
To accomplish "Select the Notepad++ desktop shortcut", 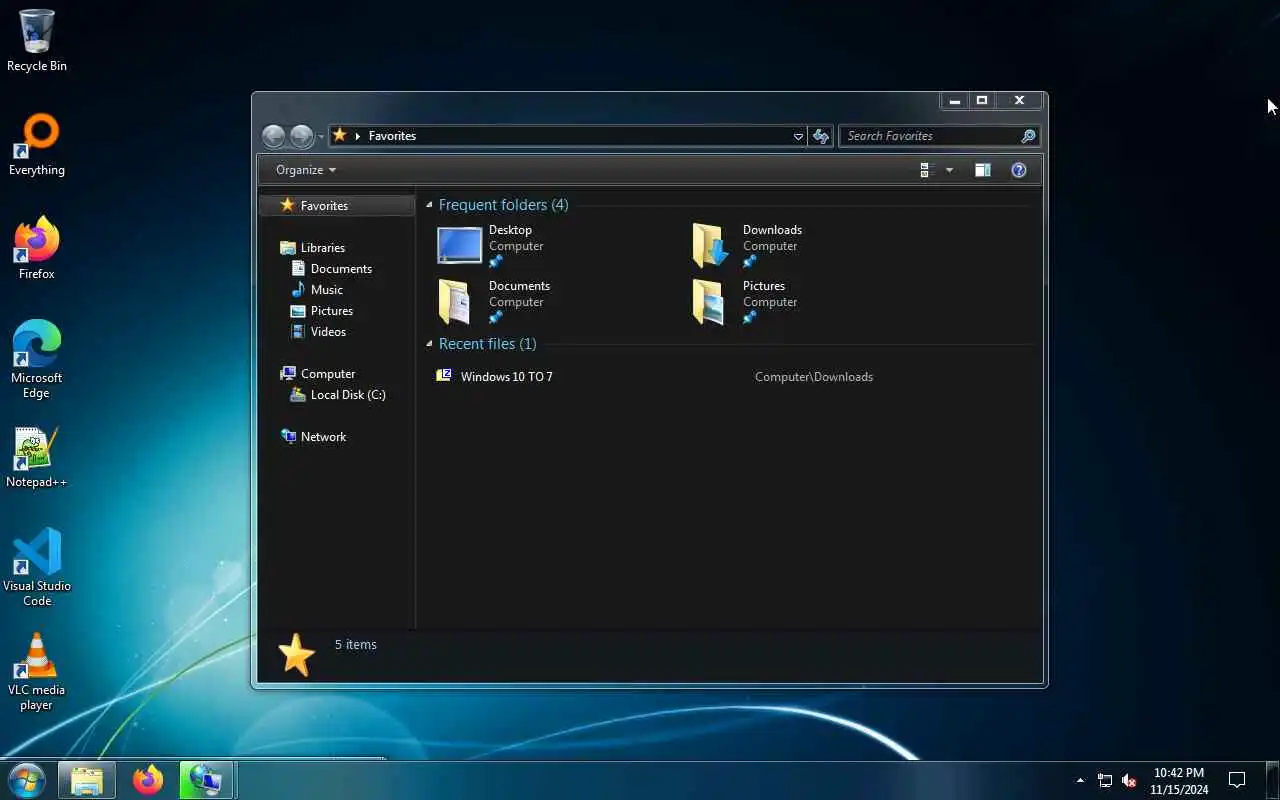I will click(x=37, y=457).
